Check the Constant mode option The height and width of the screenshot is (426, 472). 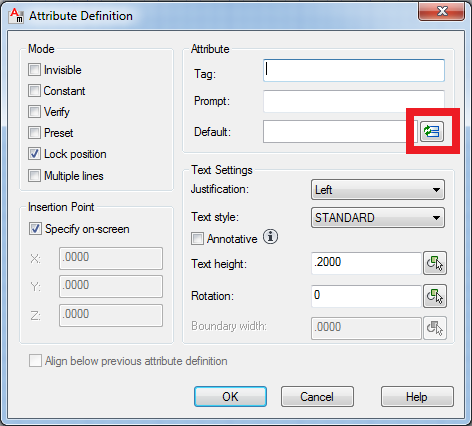point(34,91)
